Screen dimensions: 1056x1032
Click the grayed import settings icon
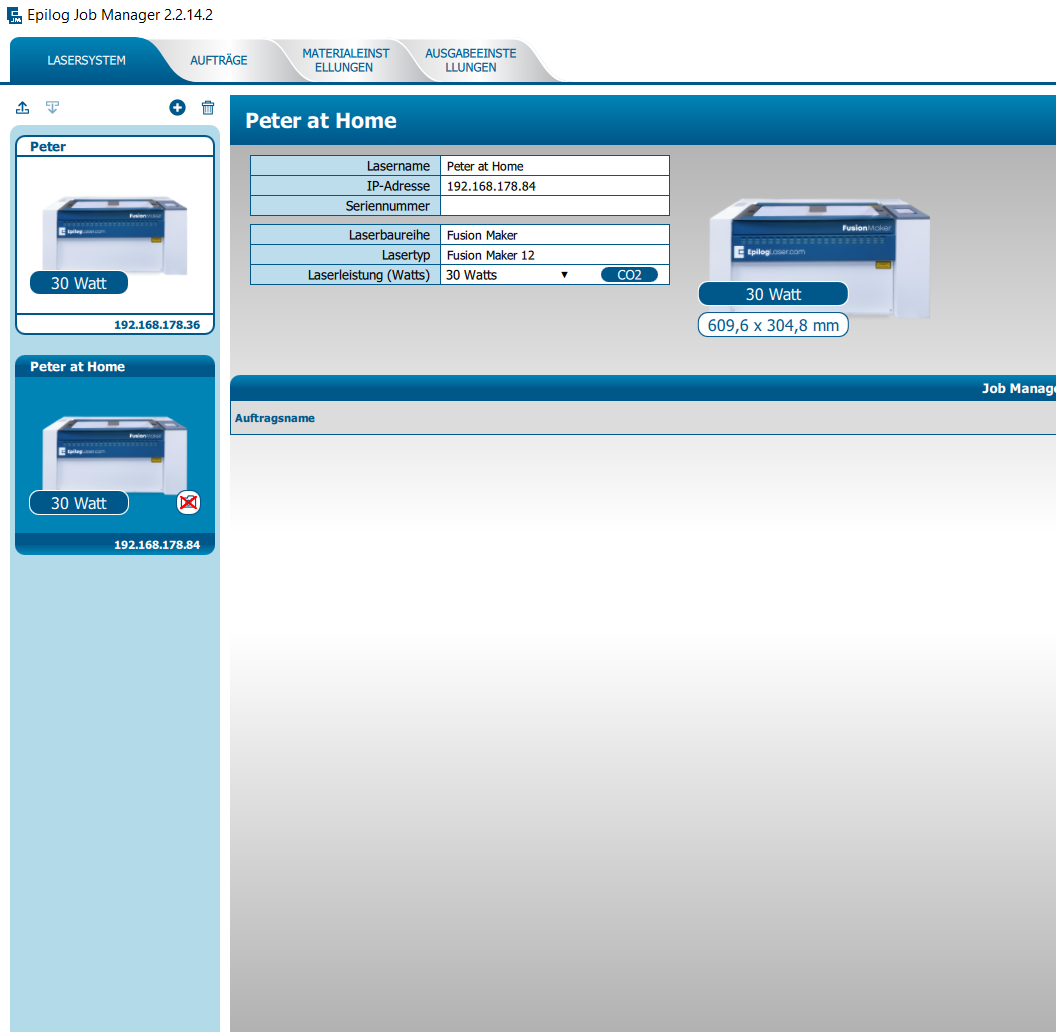point(52,107)
